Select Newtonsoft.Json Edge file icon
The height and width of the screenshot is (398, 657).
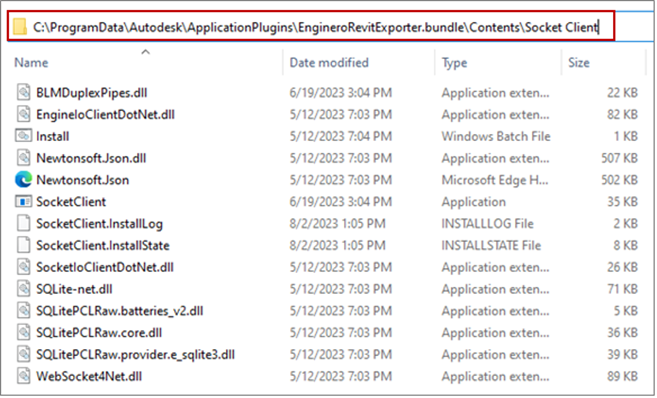tap(23, 179)
